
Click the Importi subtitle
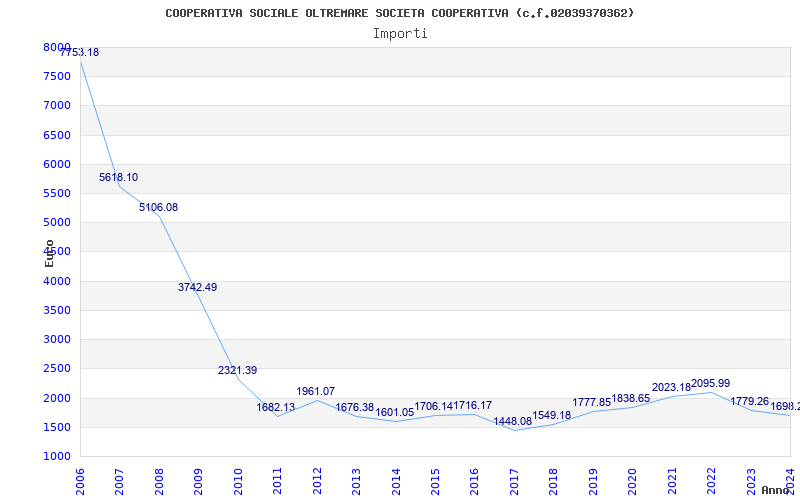pyautogui.click(x=400, y=34)
